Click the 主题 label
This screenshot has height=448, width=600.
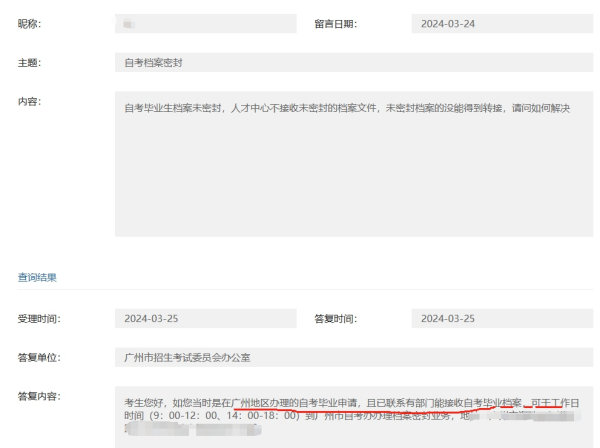coord(31,63)
